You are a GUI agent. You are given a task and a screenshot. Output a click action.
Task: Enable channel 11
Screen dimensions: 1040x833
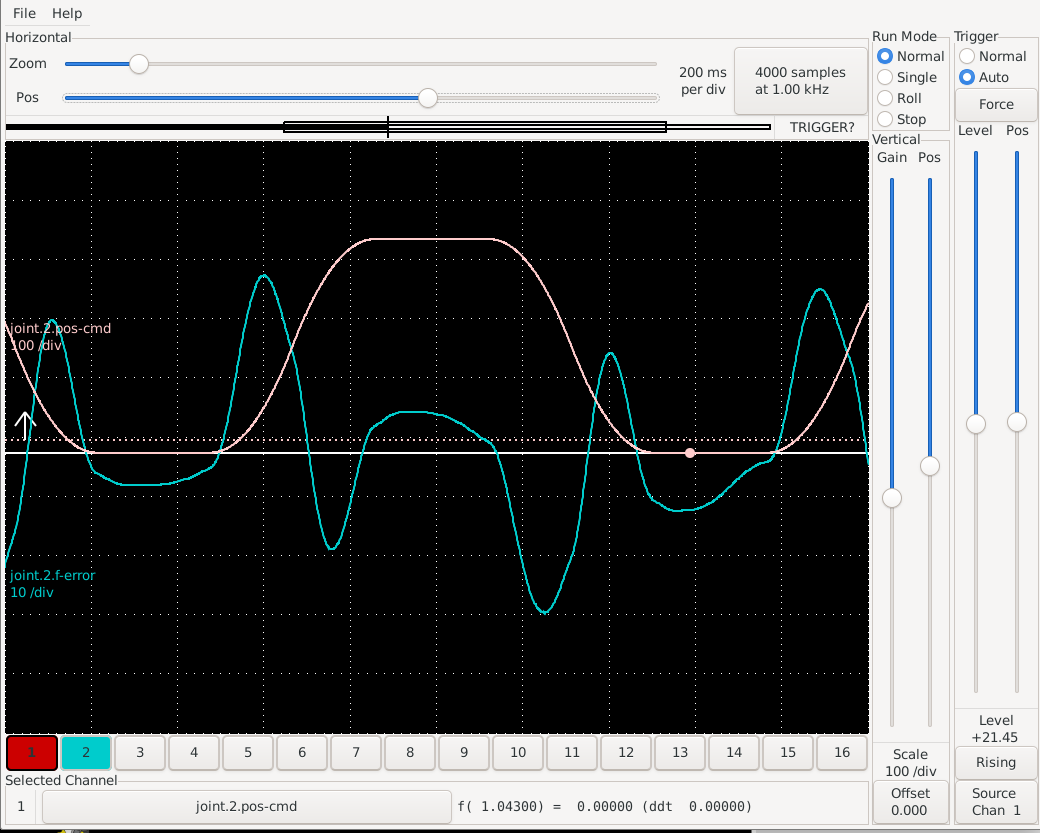572,753
